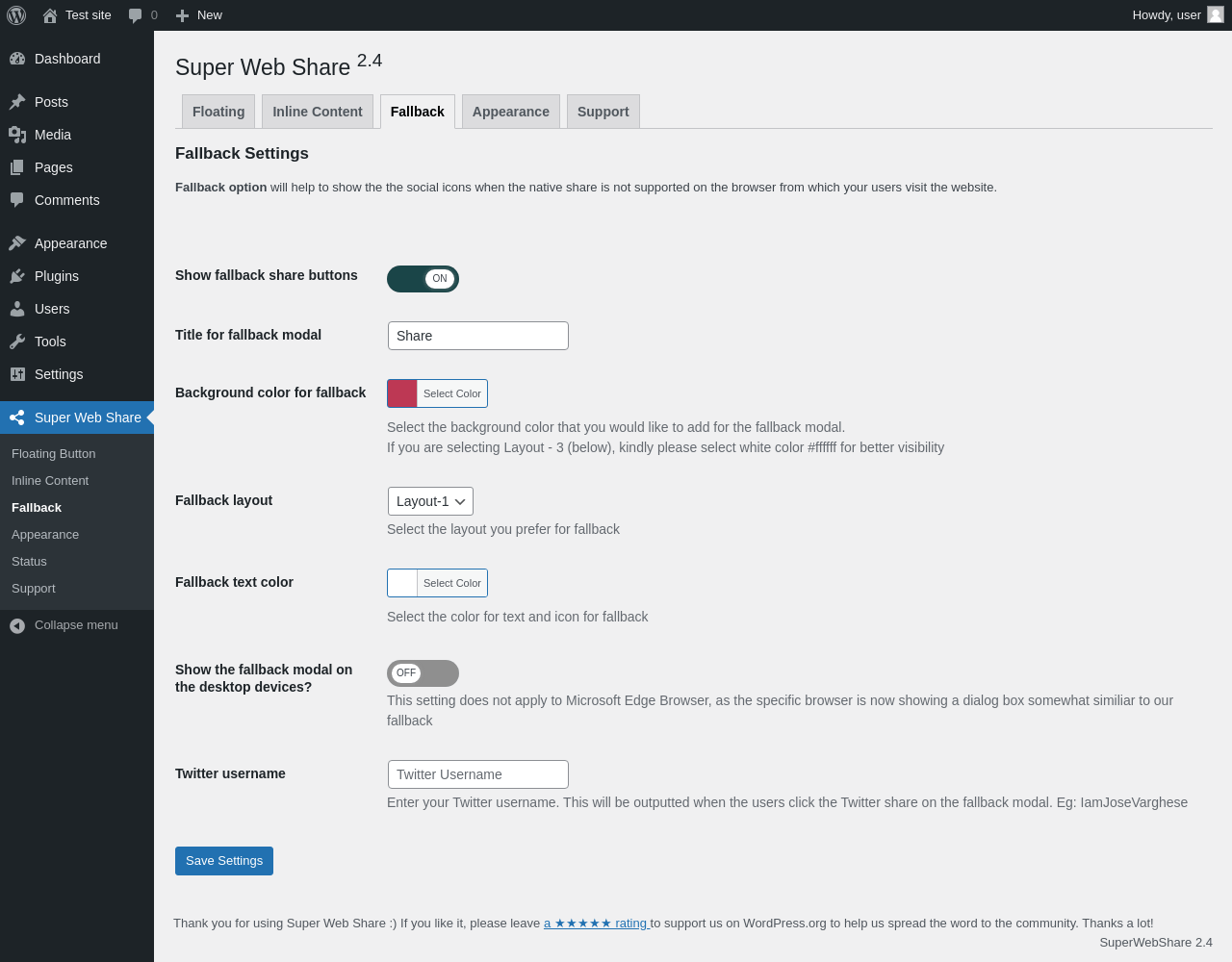
Task: Click the red background color swatch
Action: [x=402, y=393]
